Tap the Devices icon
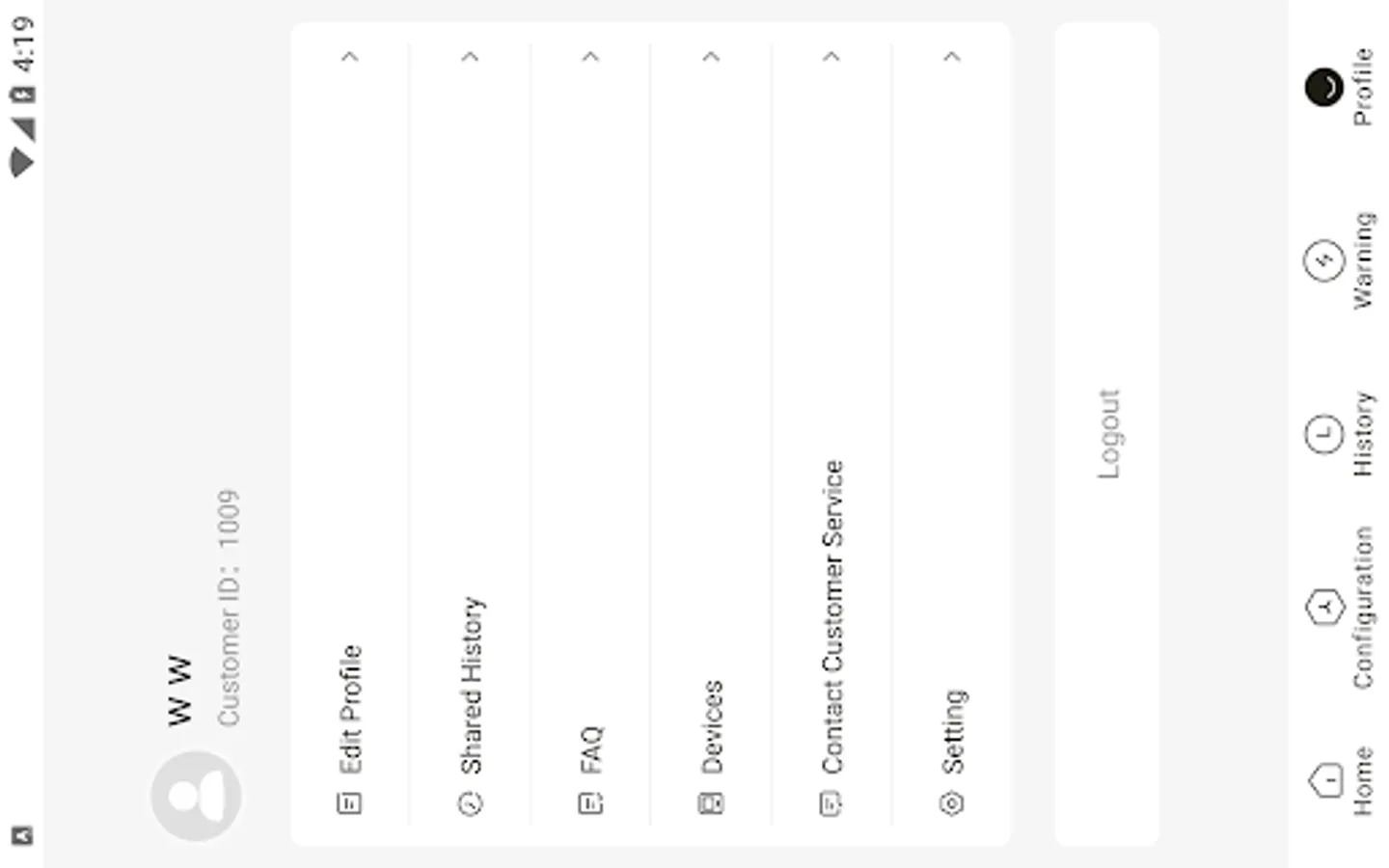This screenshot has width=1389, height=868. click(711, 802)
